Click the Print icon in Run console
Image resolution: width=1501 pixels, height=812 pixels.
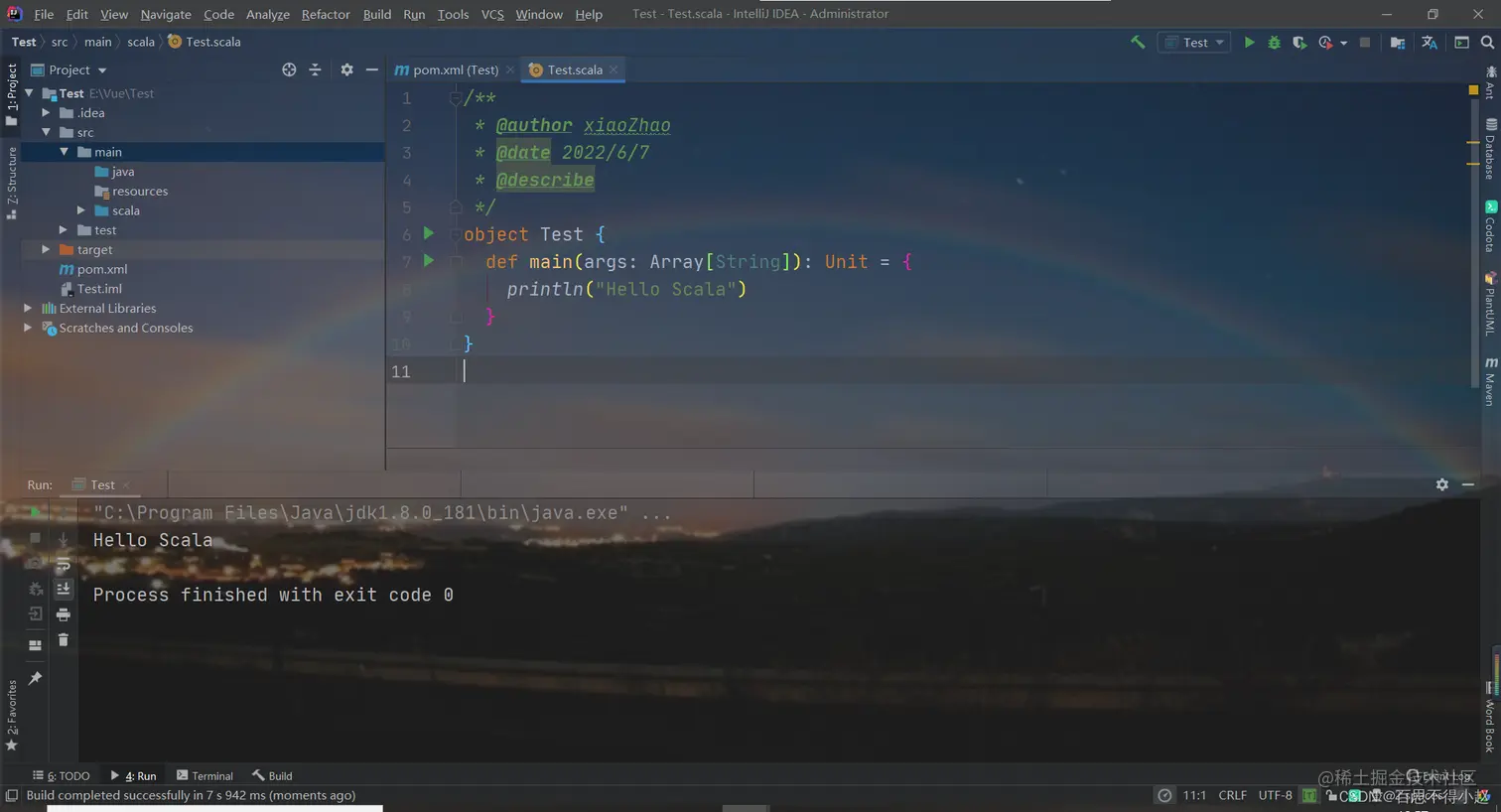[64, 614]
